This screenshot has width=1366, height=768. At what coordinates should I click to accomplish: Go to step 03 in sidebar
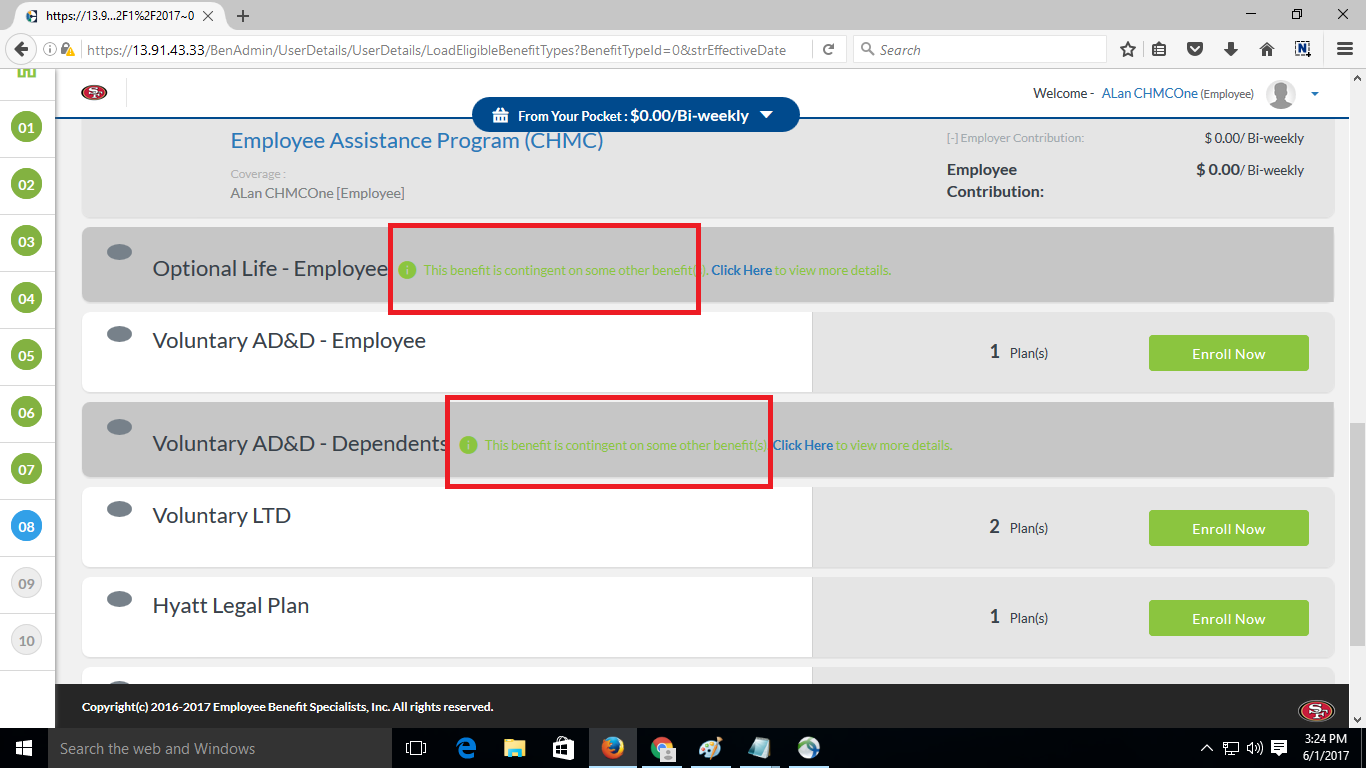[26, 242]
